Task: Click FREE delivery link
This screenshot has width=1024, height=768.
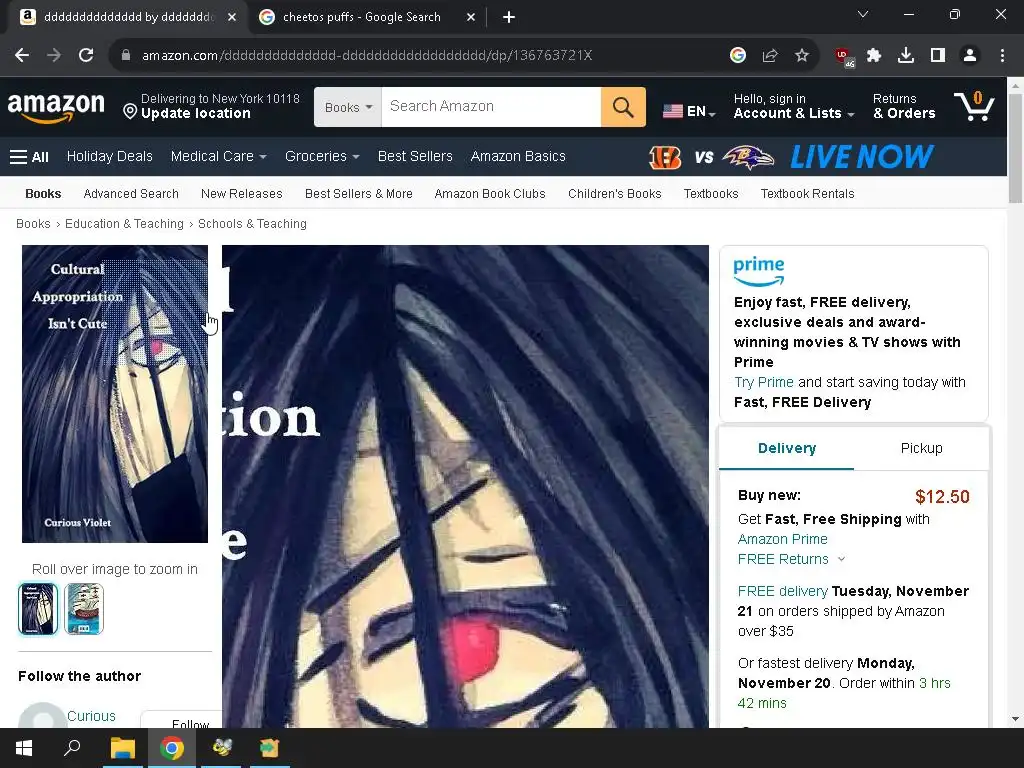Action: [782, 592]
